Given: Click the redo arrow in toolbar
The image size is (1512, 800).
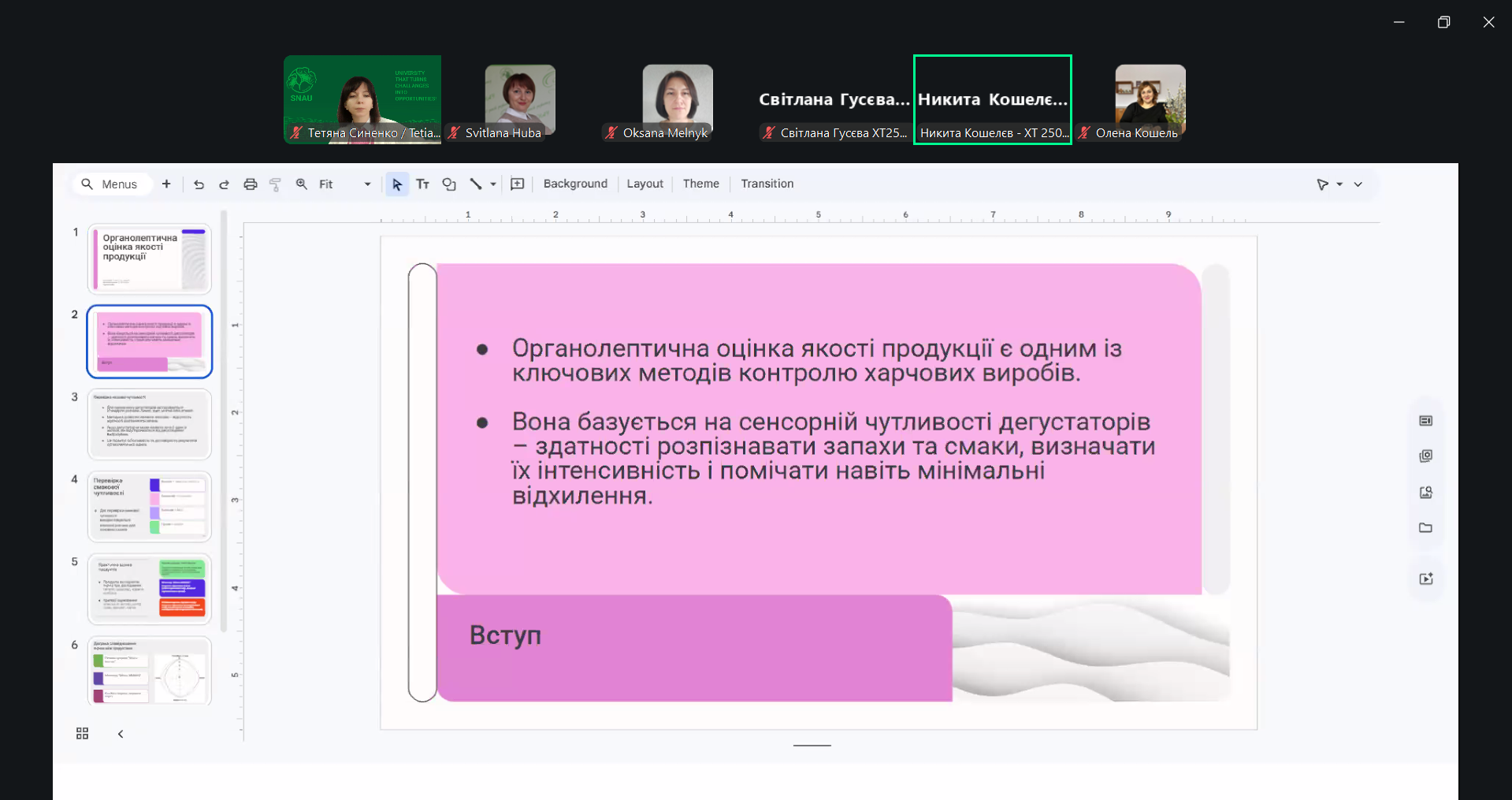Looking at the screenshot, I should pos(224,184).
